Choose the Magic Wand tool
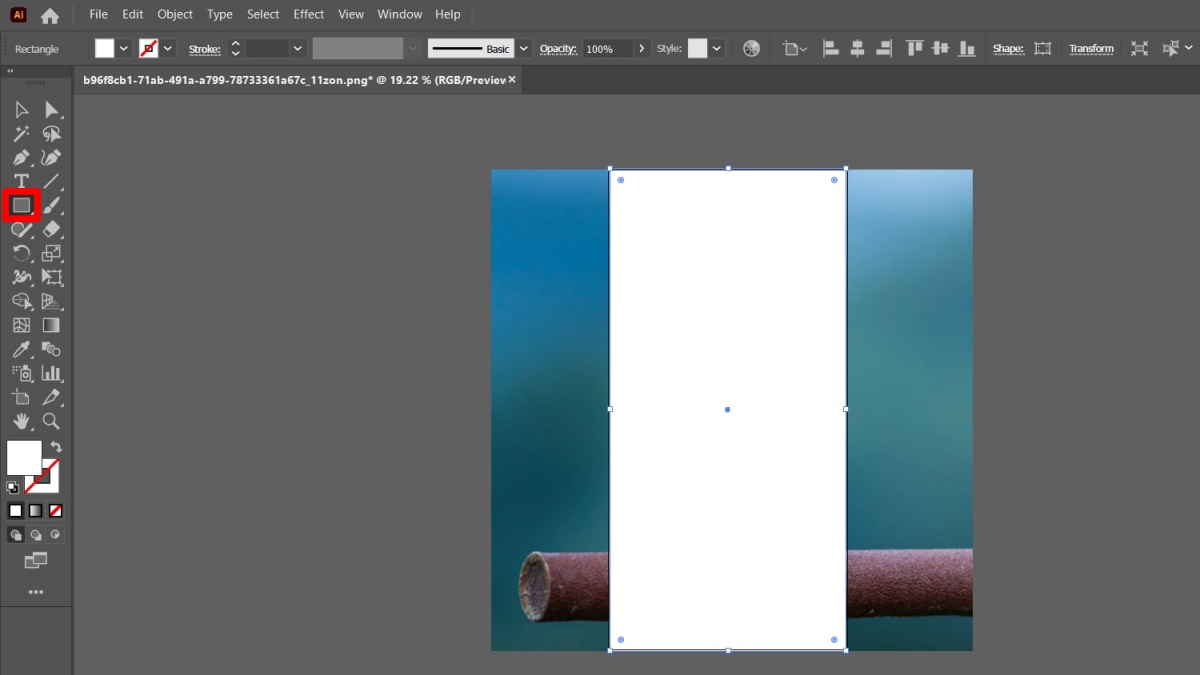The image size is (1200, 675). (21, 134)
